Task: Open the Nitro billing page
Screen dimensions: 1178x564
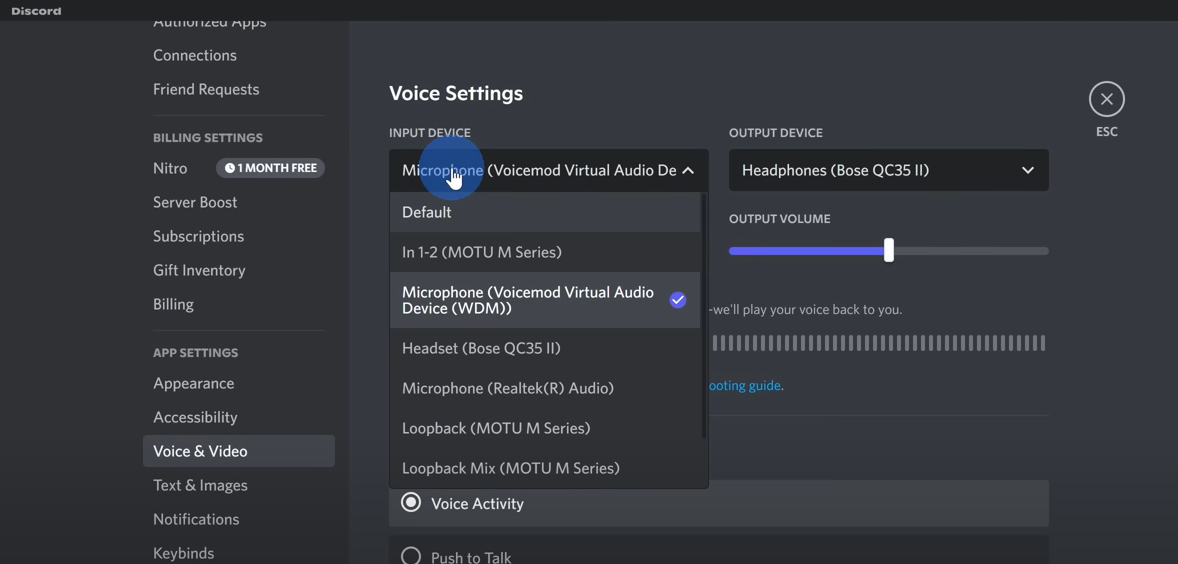Action: pyautogui.click(x=170, y=168)
